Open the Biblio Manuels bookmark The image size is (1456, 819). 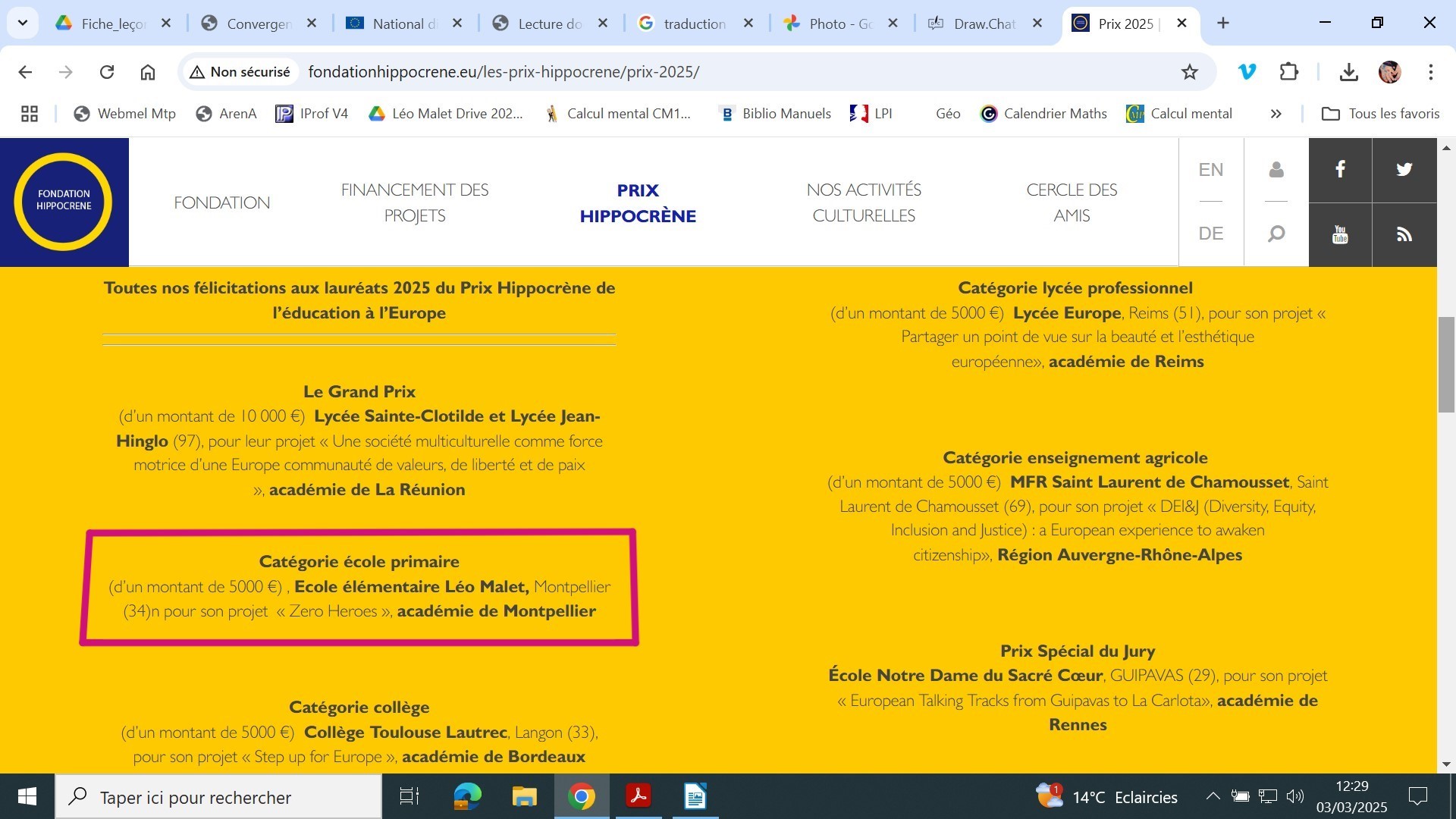point(774,114)
